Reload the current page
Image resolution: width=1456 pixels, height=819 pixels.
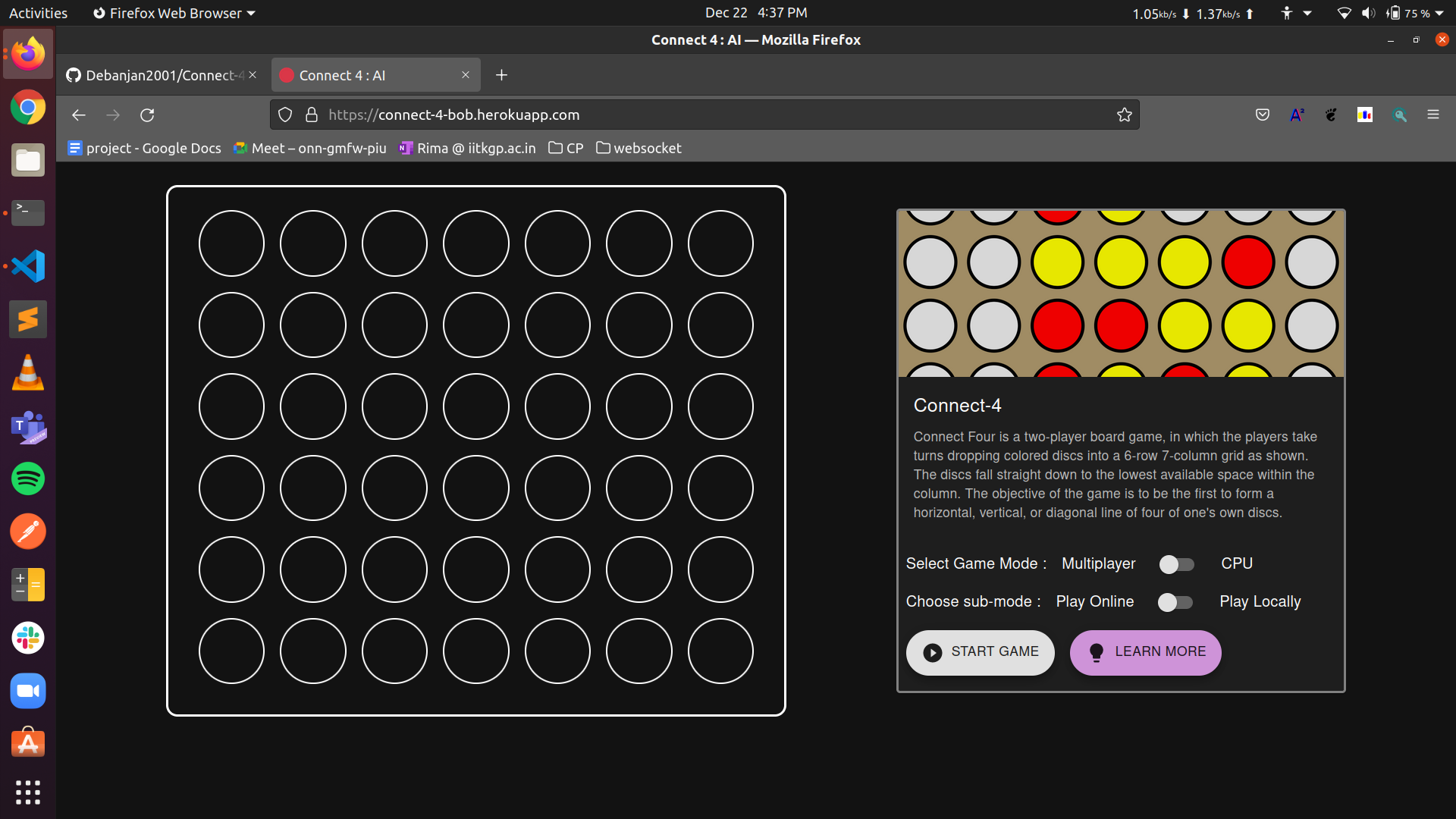tap(147, 115)
